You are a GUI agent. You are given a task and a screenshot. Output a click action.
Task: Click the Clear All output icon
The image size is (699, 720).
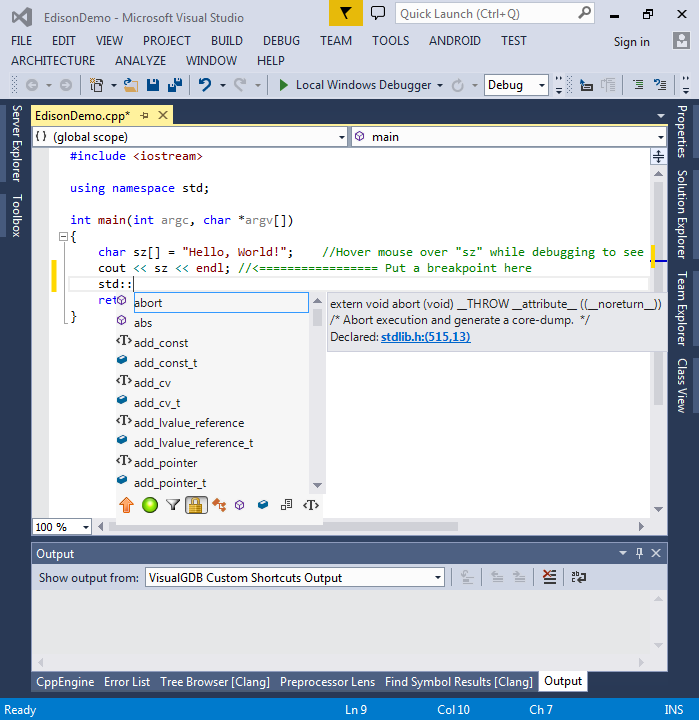pyautogui.click(x=549, y=577)
